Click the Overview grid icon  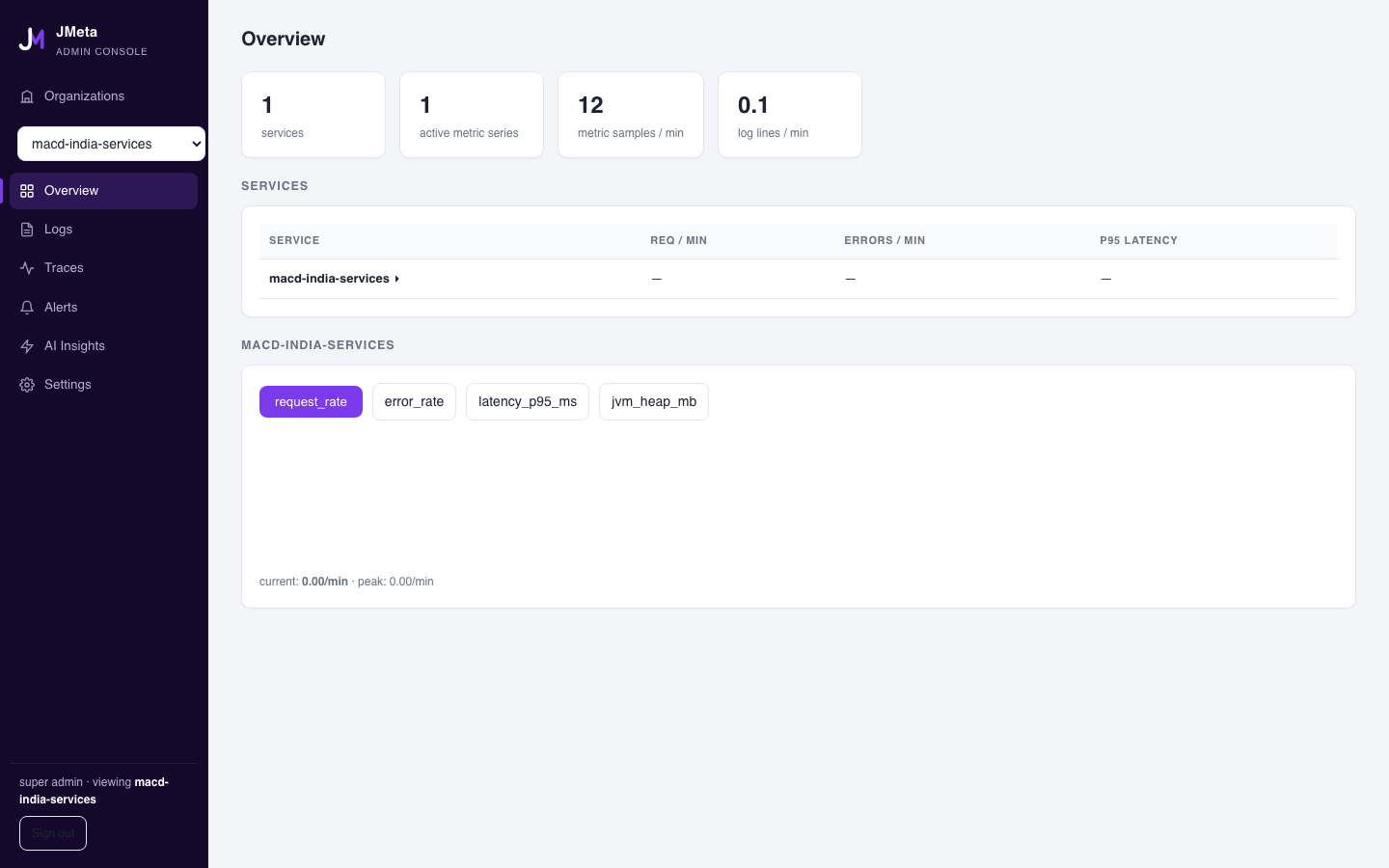tap(27, 191)
